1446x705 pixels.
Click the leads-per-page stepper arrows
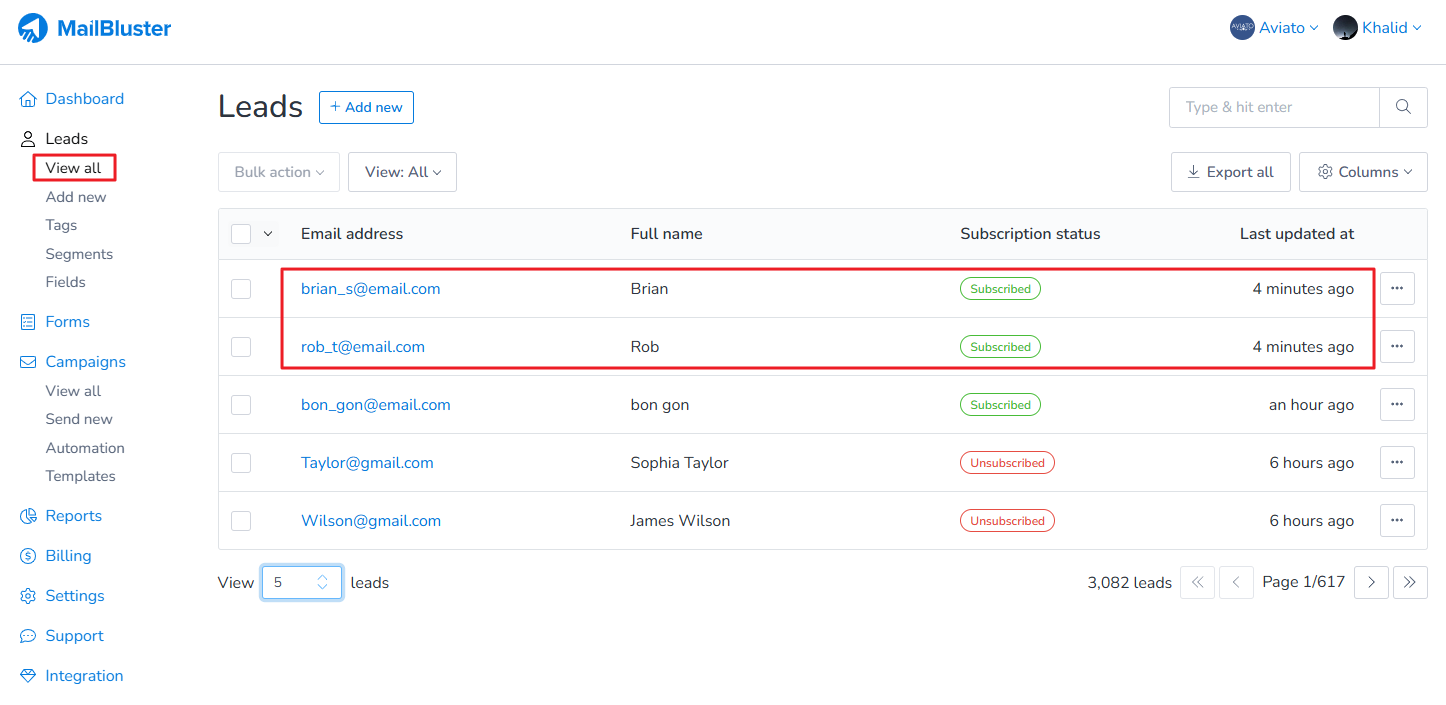coord(323,582)
